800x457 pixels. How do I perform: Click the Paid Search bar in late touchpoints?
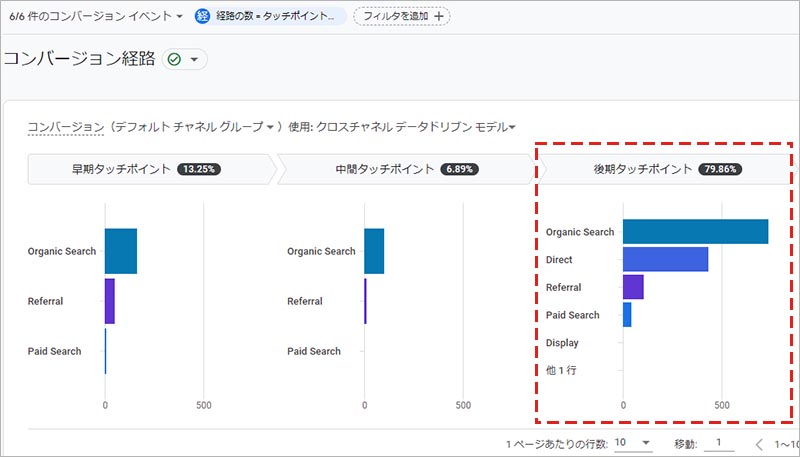point(627,315)
